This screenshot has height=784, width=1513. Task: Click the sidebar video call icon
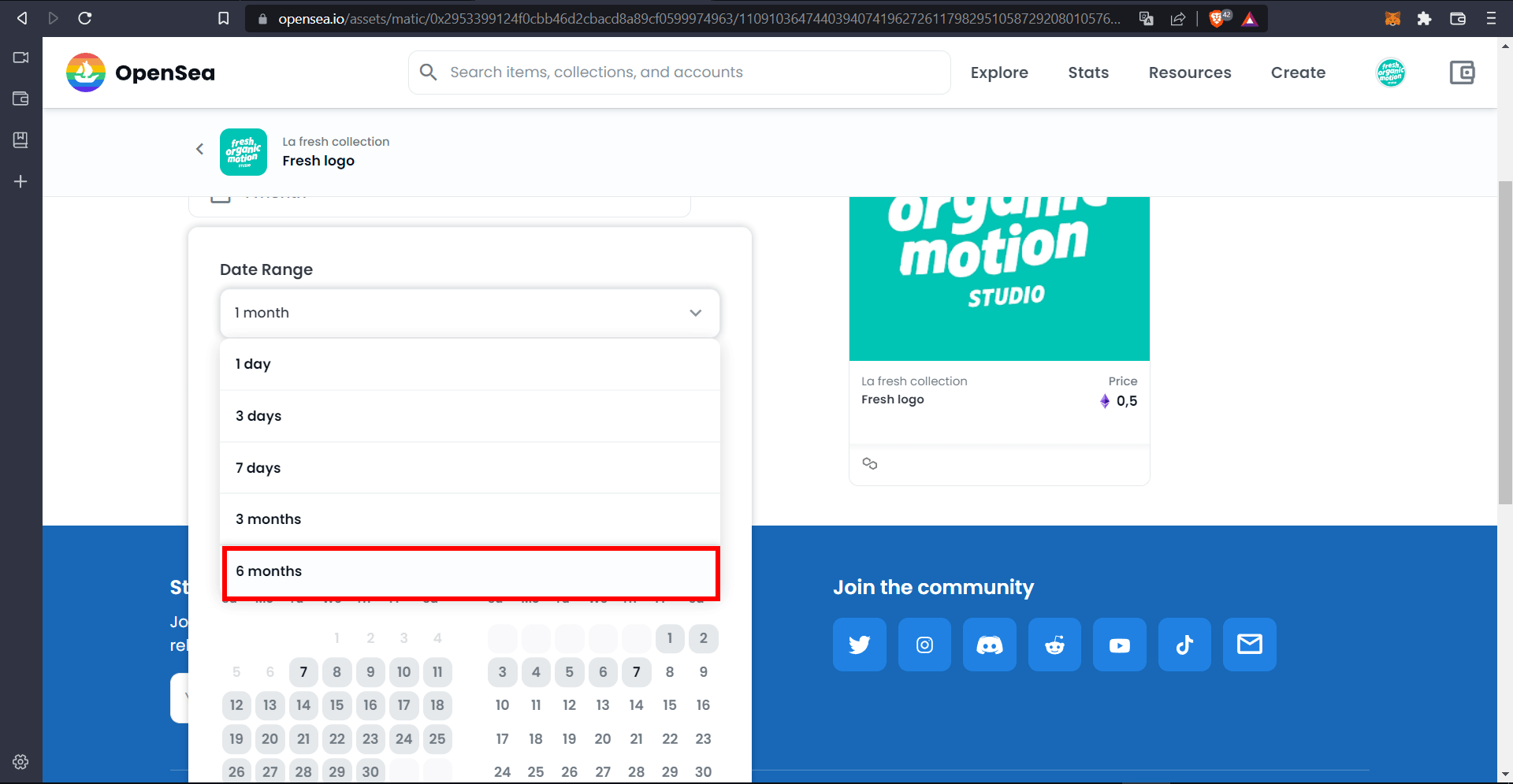(20, 58)
